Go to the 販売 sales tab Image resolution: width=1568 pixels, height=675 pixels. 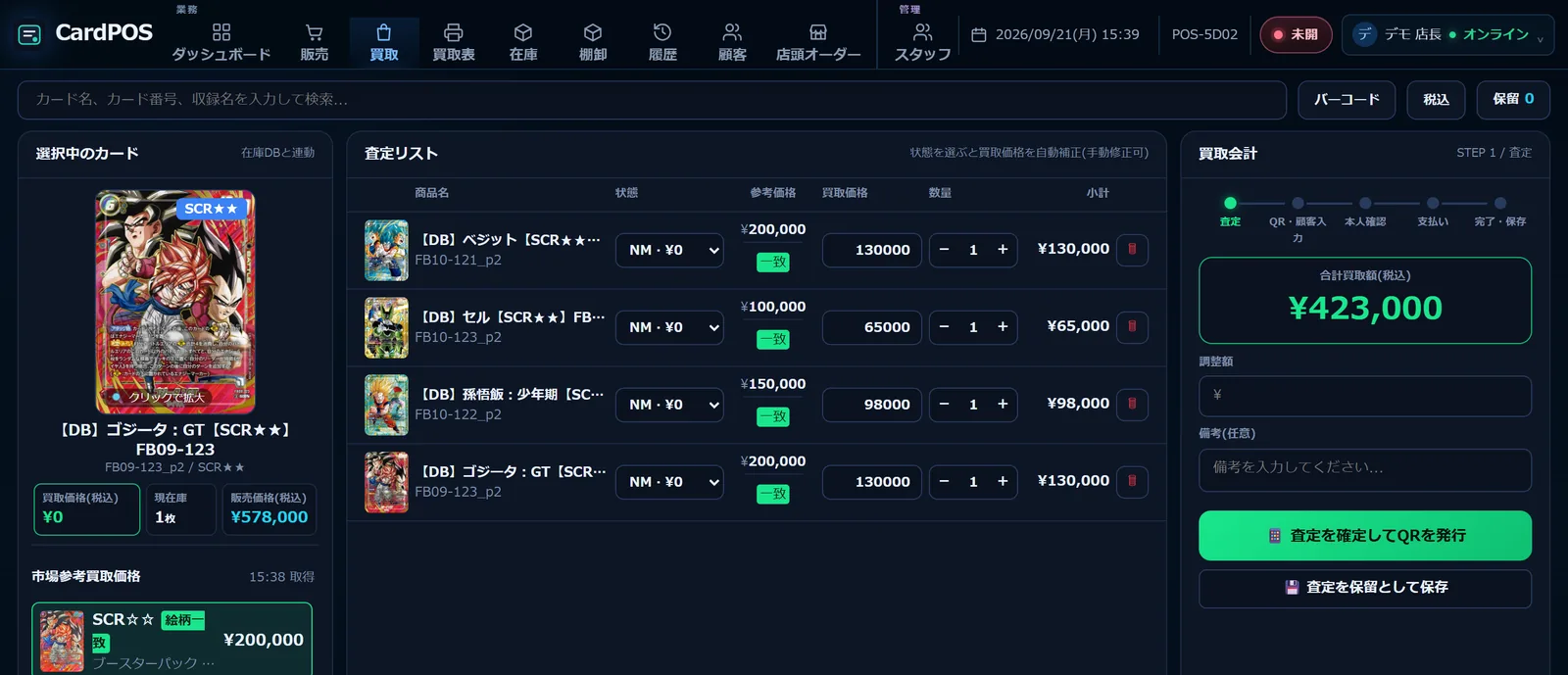315,43
